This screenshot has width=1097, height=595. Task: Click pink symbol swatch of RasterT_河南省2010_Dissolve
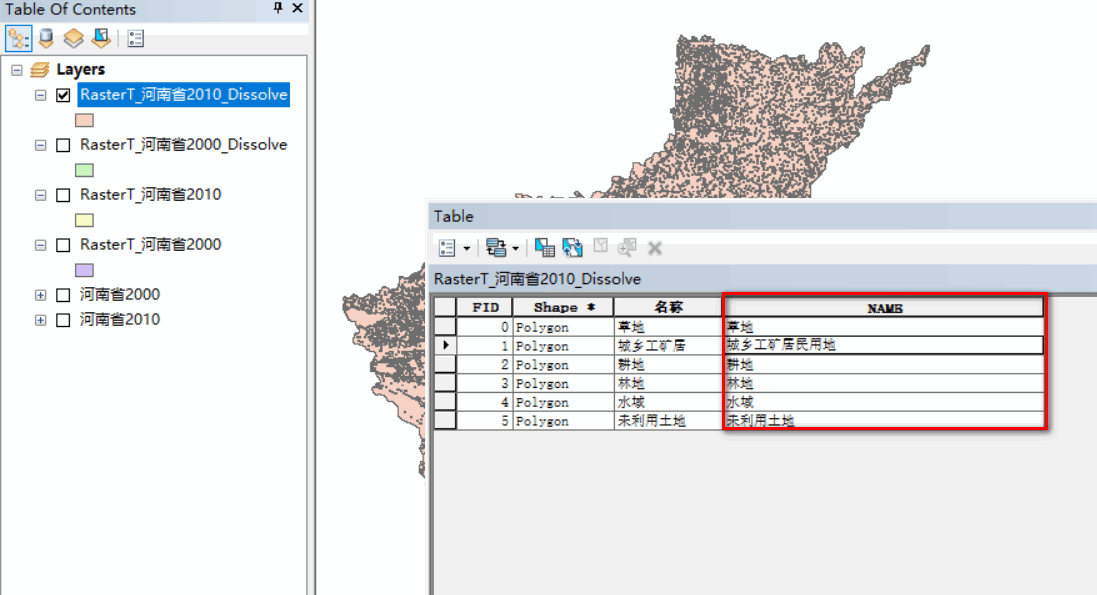[84, 120]
